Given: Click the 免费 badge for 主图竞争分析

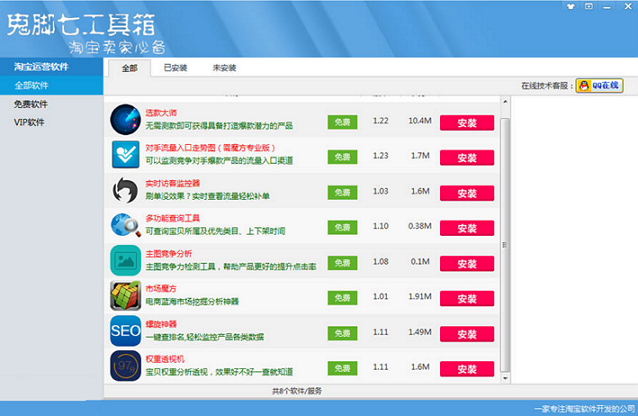Looking at the screenshot, I should (x=342, y=263).
